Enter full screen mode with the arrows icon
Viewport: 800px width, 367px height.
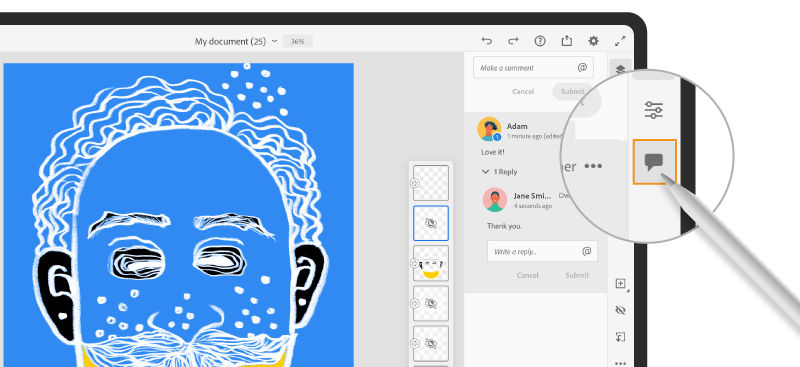pos(620,41)
